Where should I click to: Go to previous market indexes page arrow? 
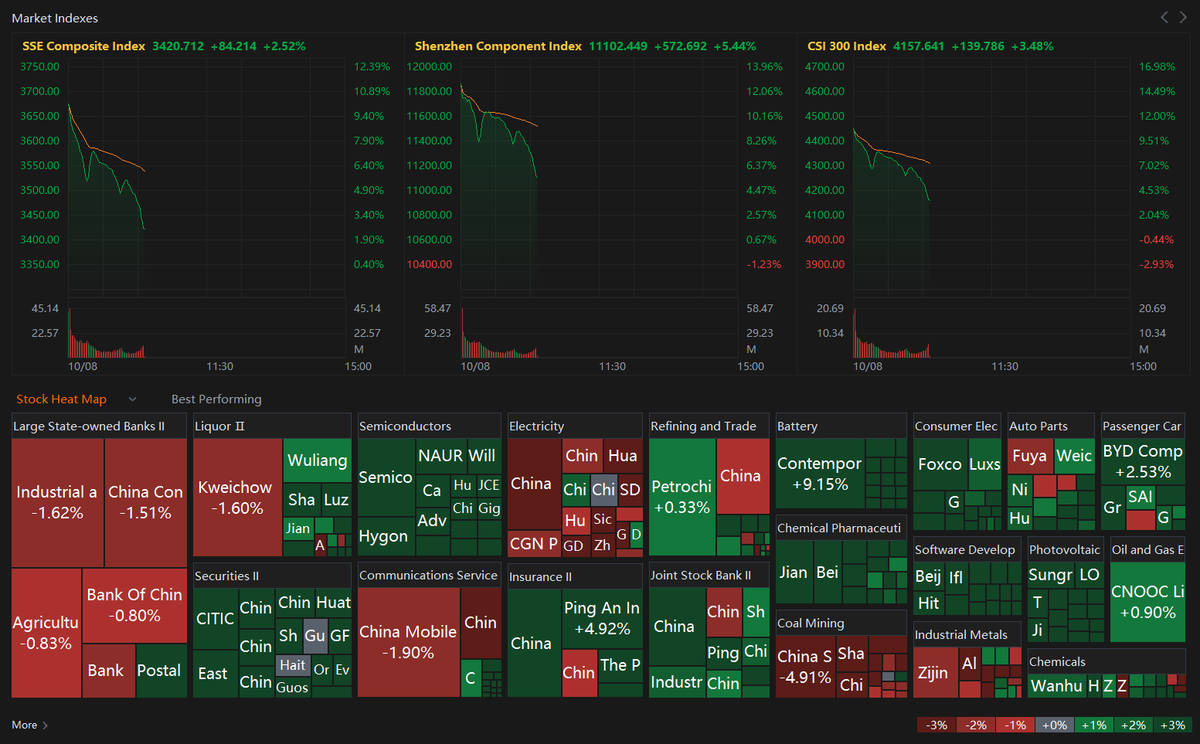click(x=1164, y=17)
